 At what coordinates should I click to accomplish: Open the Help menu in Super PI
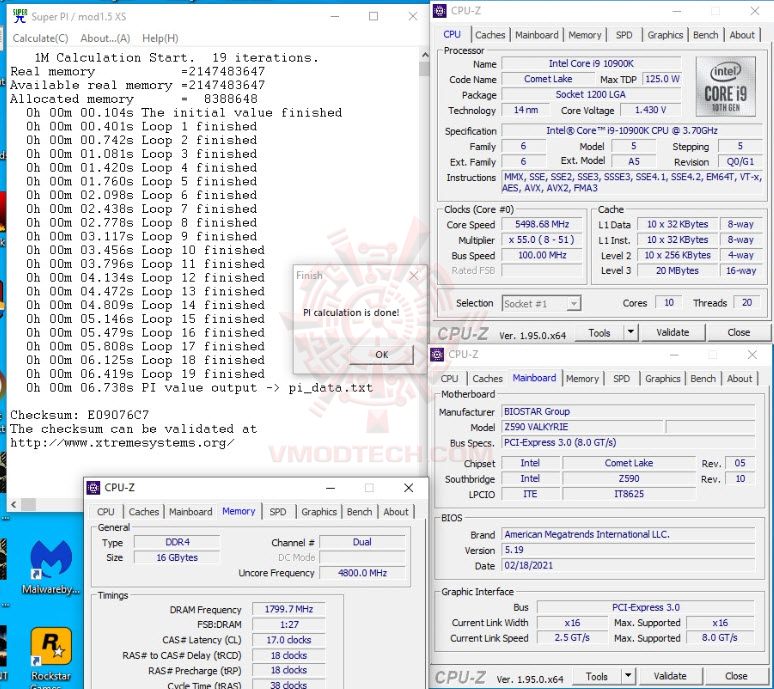pos(160,38)
